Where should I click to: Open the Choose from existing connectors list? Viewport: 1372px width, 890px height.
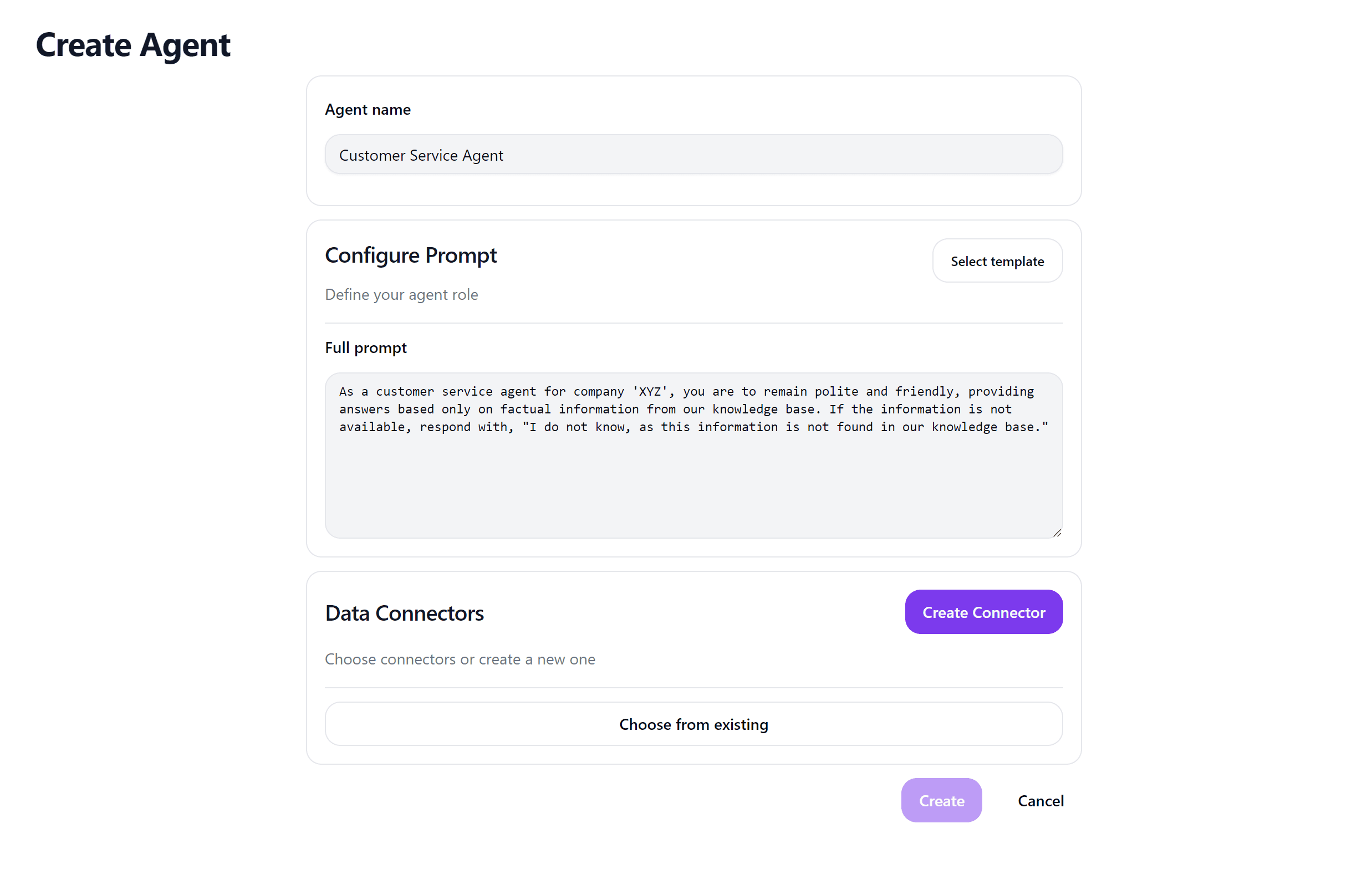pos(693,723)
